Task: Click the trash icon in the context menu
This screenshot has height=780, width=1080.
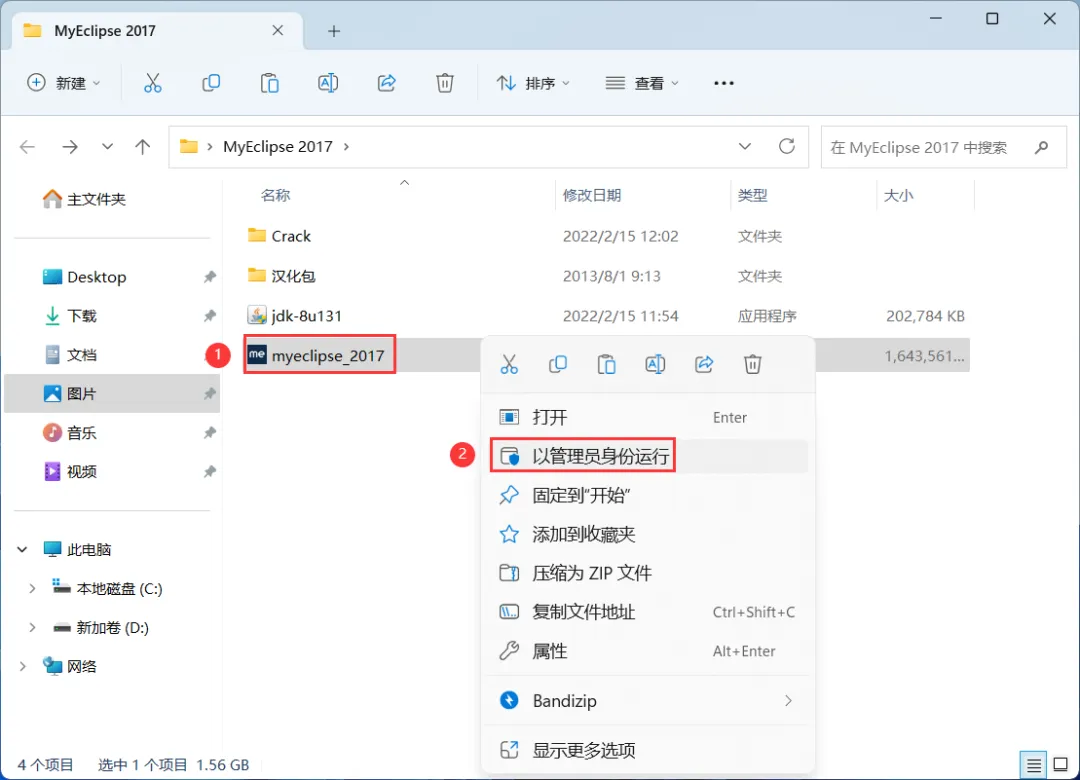Action: pos(753,364)
